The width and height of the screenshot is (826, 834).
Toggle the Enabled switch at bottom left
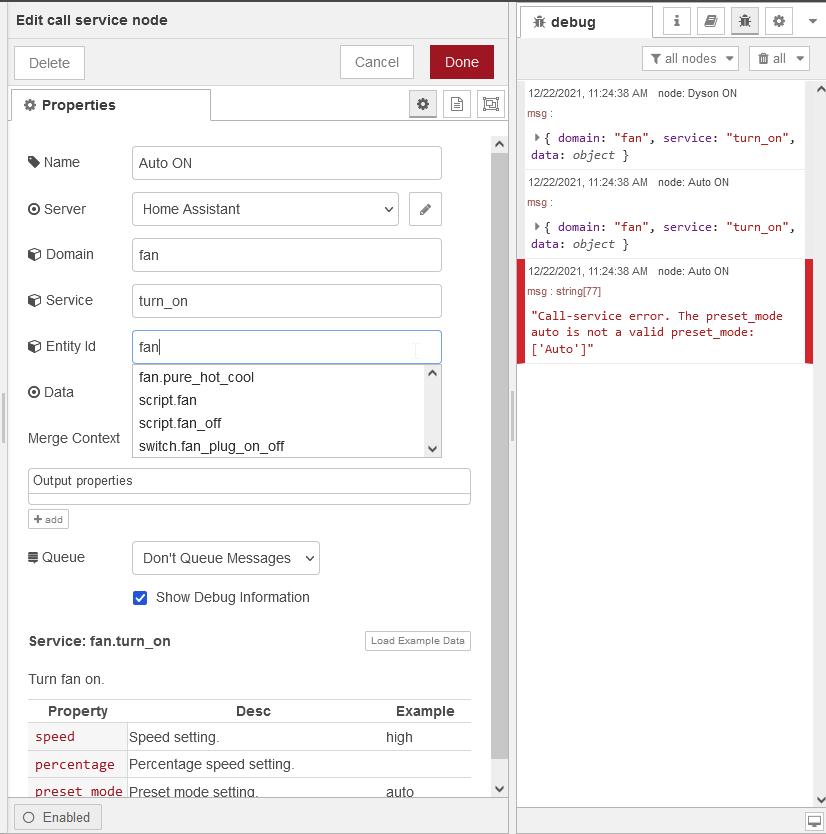point(57,817)
